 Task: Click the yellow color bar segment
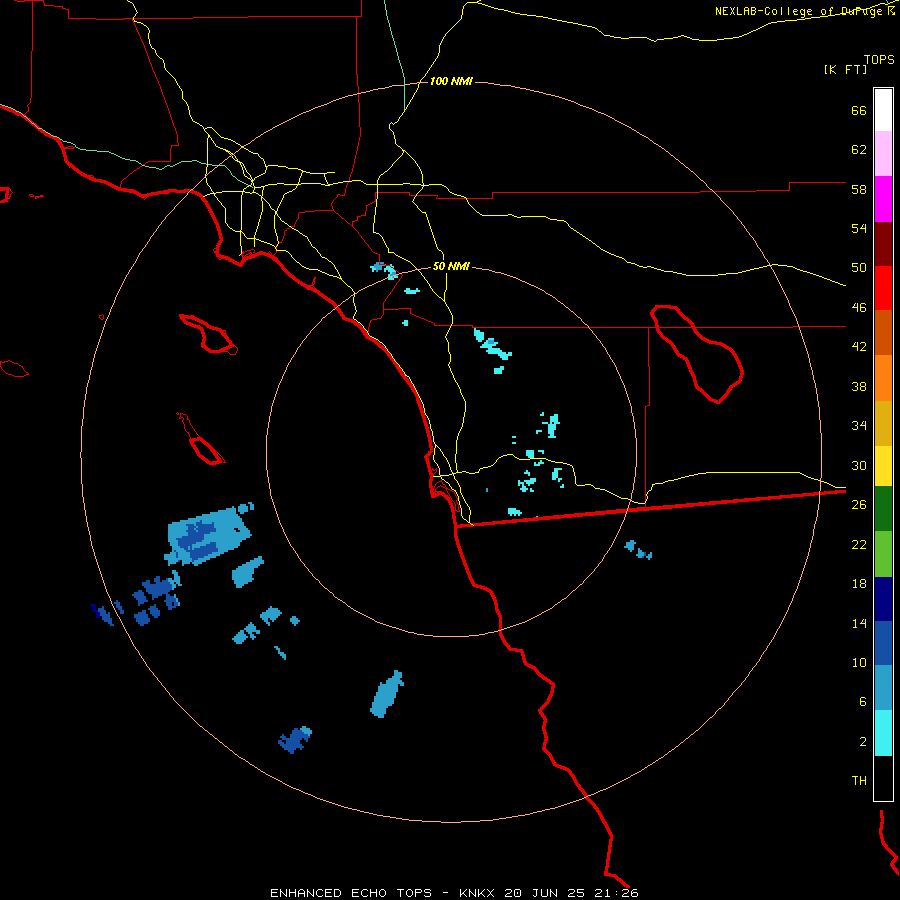pos(883,466)
